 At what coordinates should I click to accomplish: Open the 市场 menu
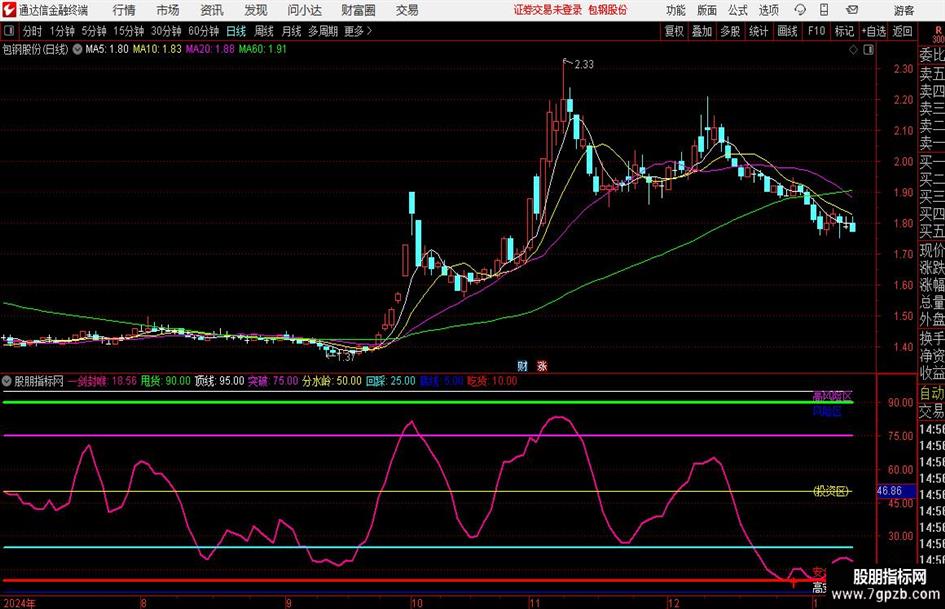[168, 10]
